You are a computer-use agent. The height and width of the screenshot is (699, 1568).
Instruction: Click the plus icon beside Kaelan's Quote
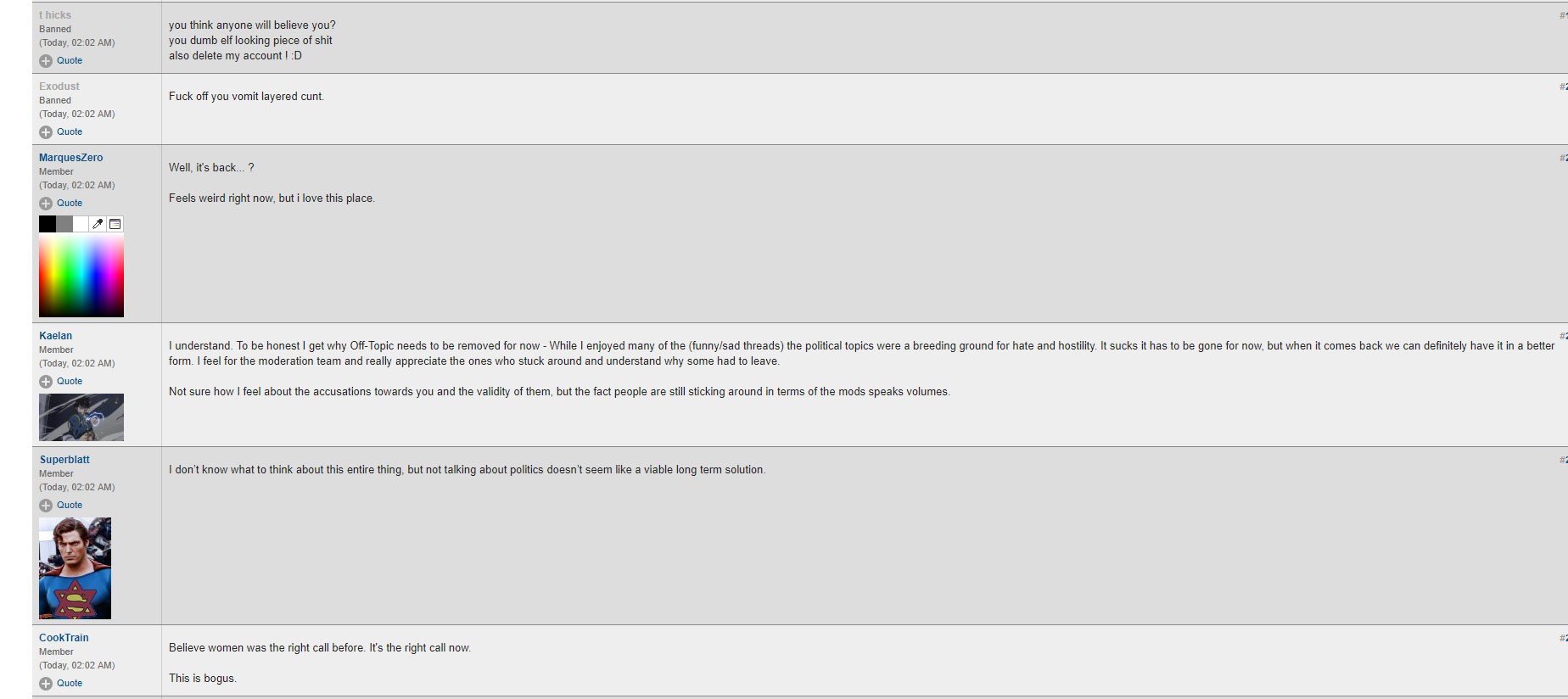[x=46, y=382]
